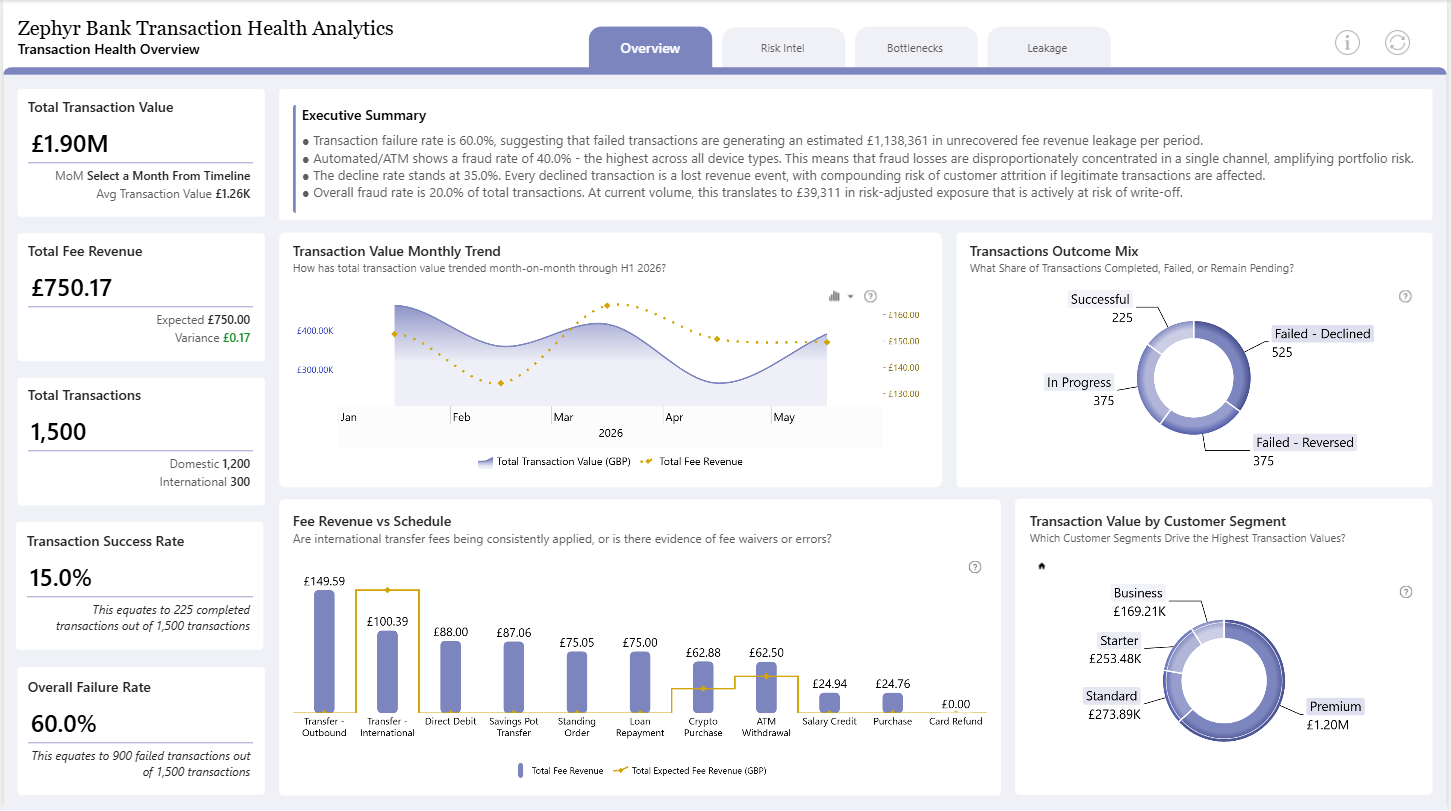Screen dimensions: 1451x811
Task: Click the home icon in Customer Segment card
Action: point(1041,566)
